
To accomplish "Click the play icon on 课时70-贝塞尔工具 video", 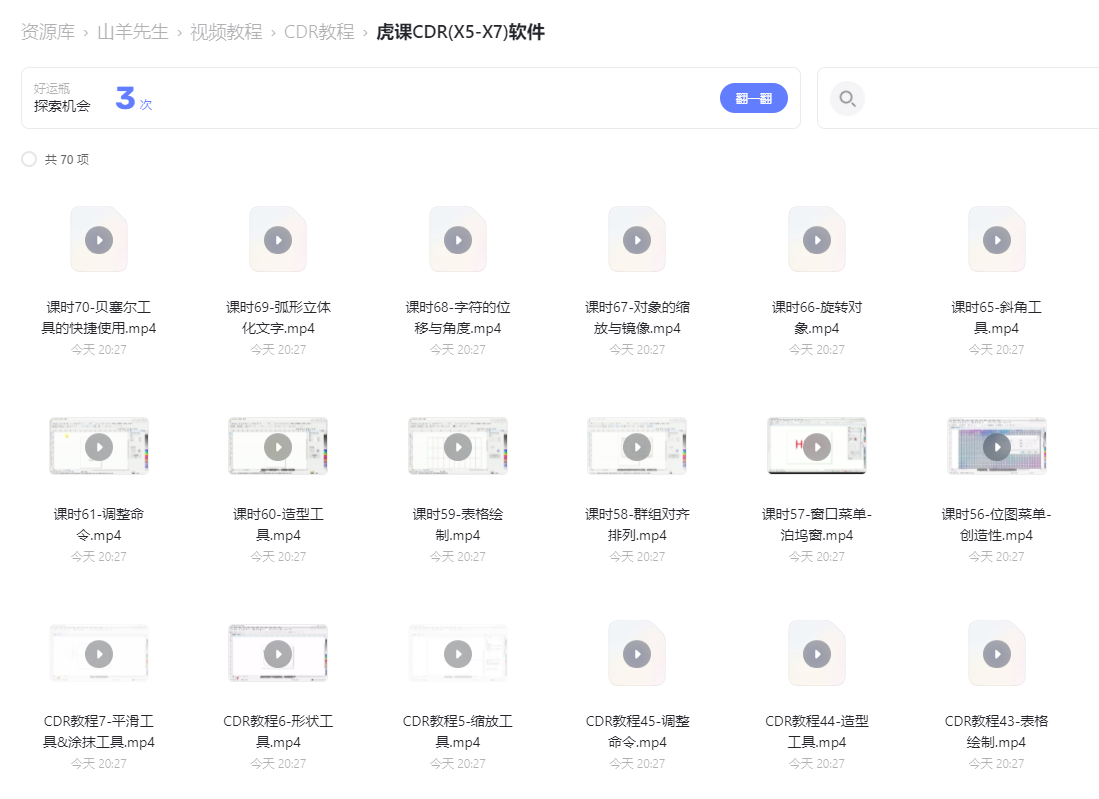I will coord(98,238).
